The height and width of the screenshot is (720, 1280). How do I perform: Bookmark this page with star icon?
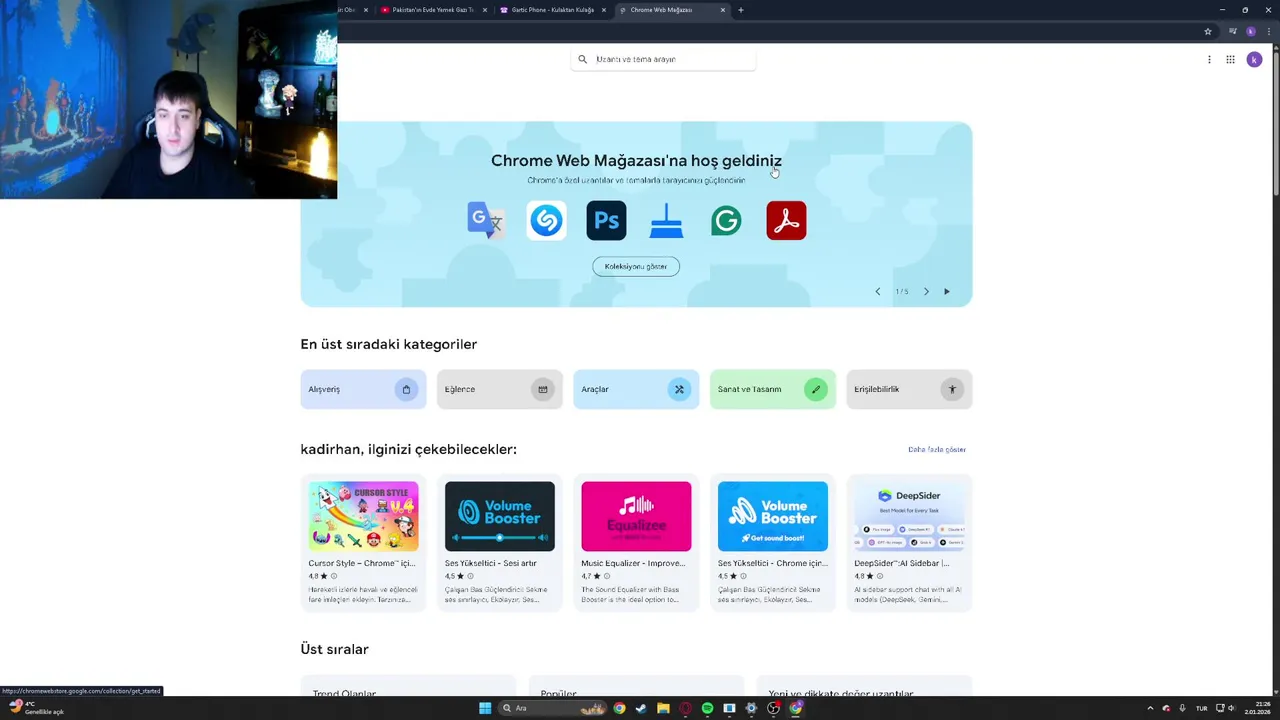pos(1208,31)
